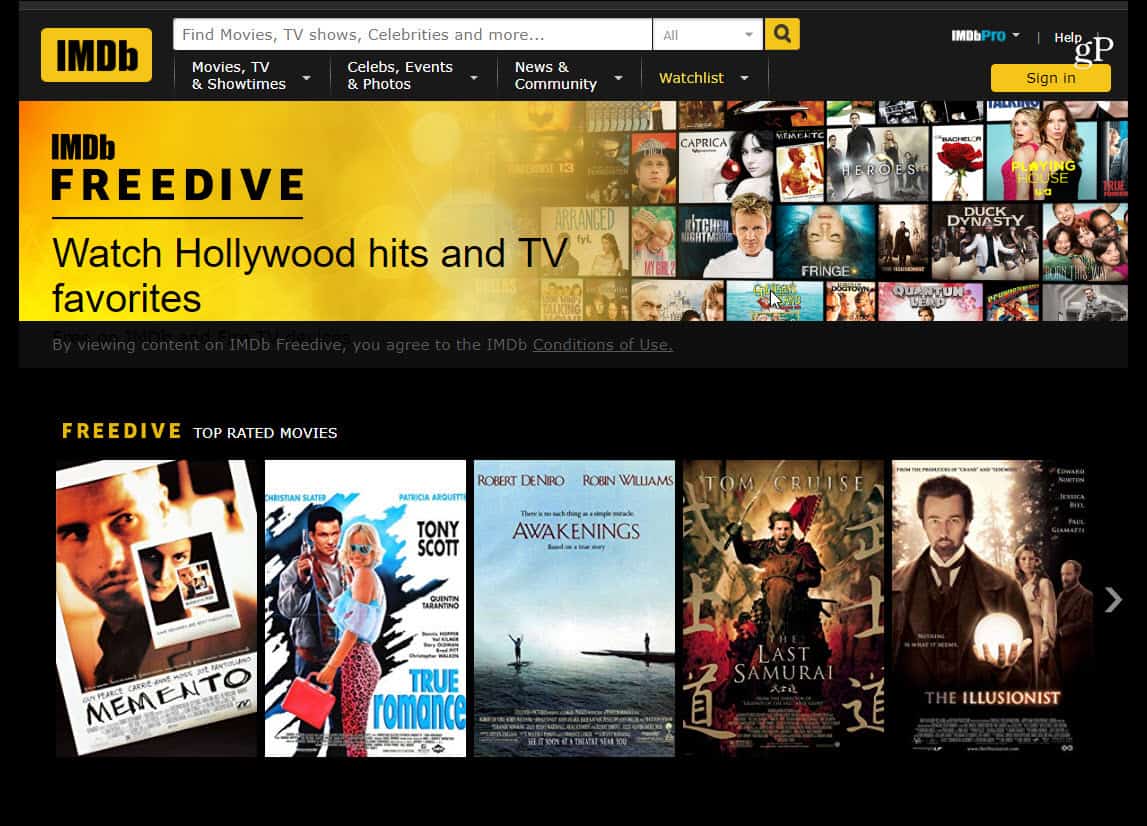Open the True Romance movie poster
The image size is (1147, 826).
tap(365, 607)
